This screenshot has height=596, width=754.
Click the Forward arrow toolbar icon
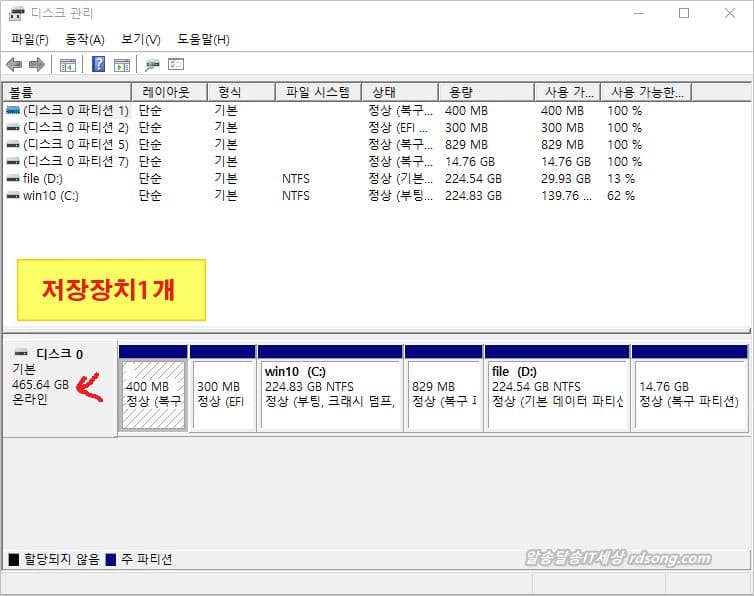[x=37, y=65]
